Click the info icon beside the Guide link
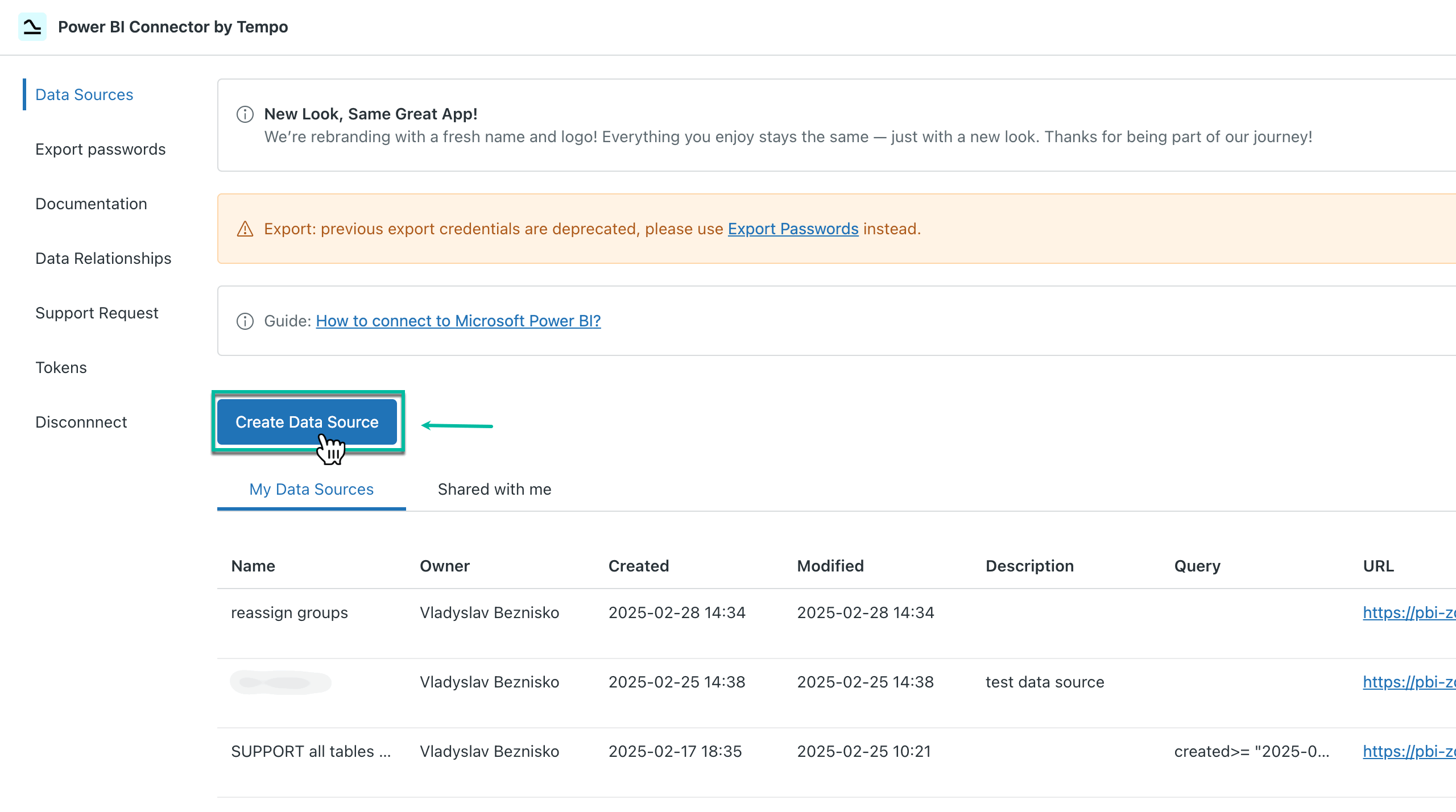Viewport: 1456px width, 812px height. point(245,321)
